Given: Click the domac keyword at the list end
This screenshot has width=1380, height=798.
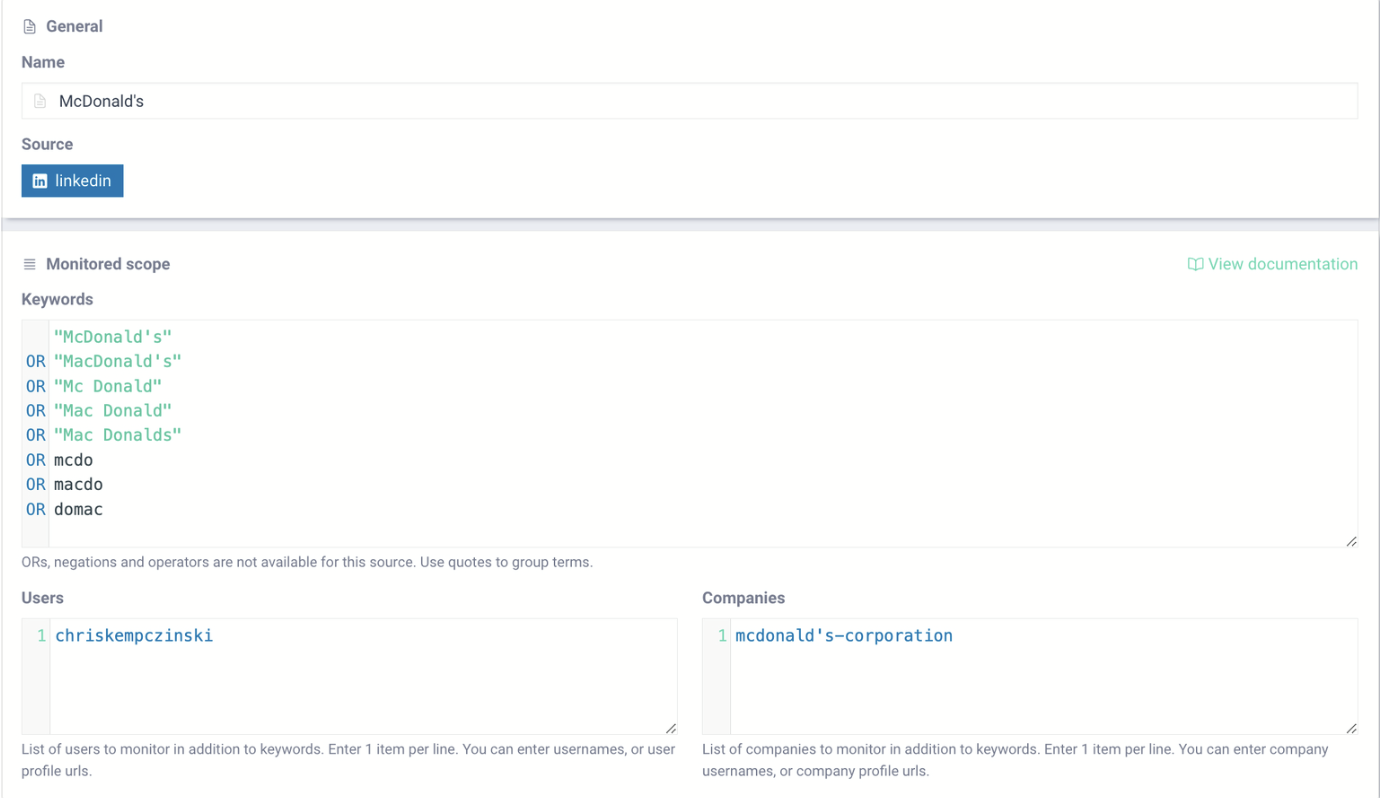Looking at the screenshot, I should pyautogui.click(x=78, y=509).
